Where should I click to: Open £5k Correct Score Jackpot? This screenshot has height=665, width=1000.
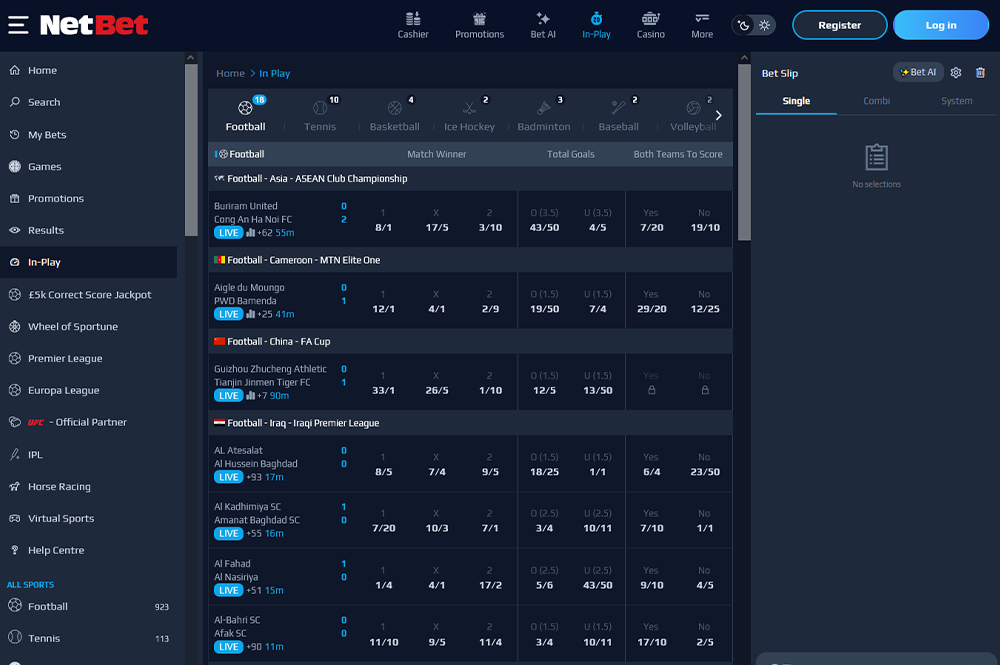[x=89, y=295]
